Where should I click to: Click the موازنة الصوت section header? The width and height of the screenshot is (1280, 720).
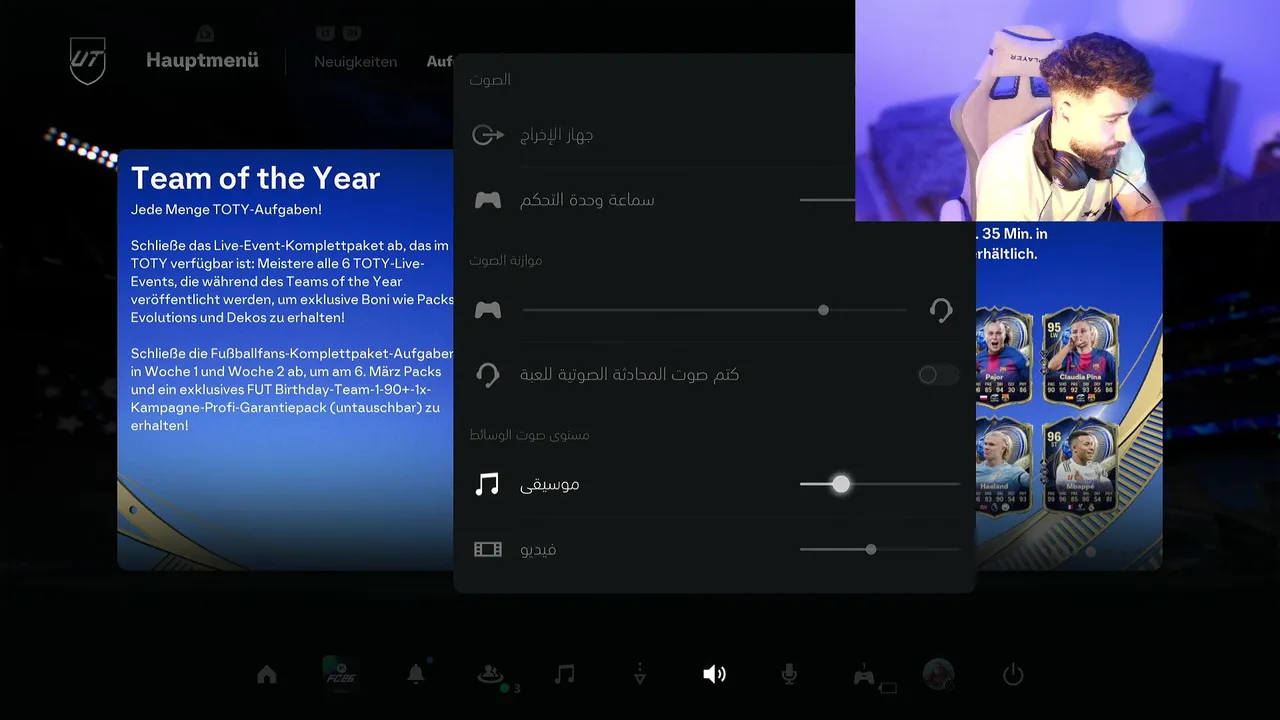coord(506,260)
